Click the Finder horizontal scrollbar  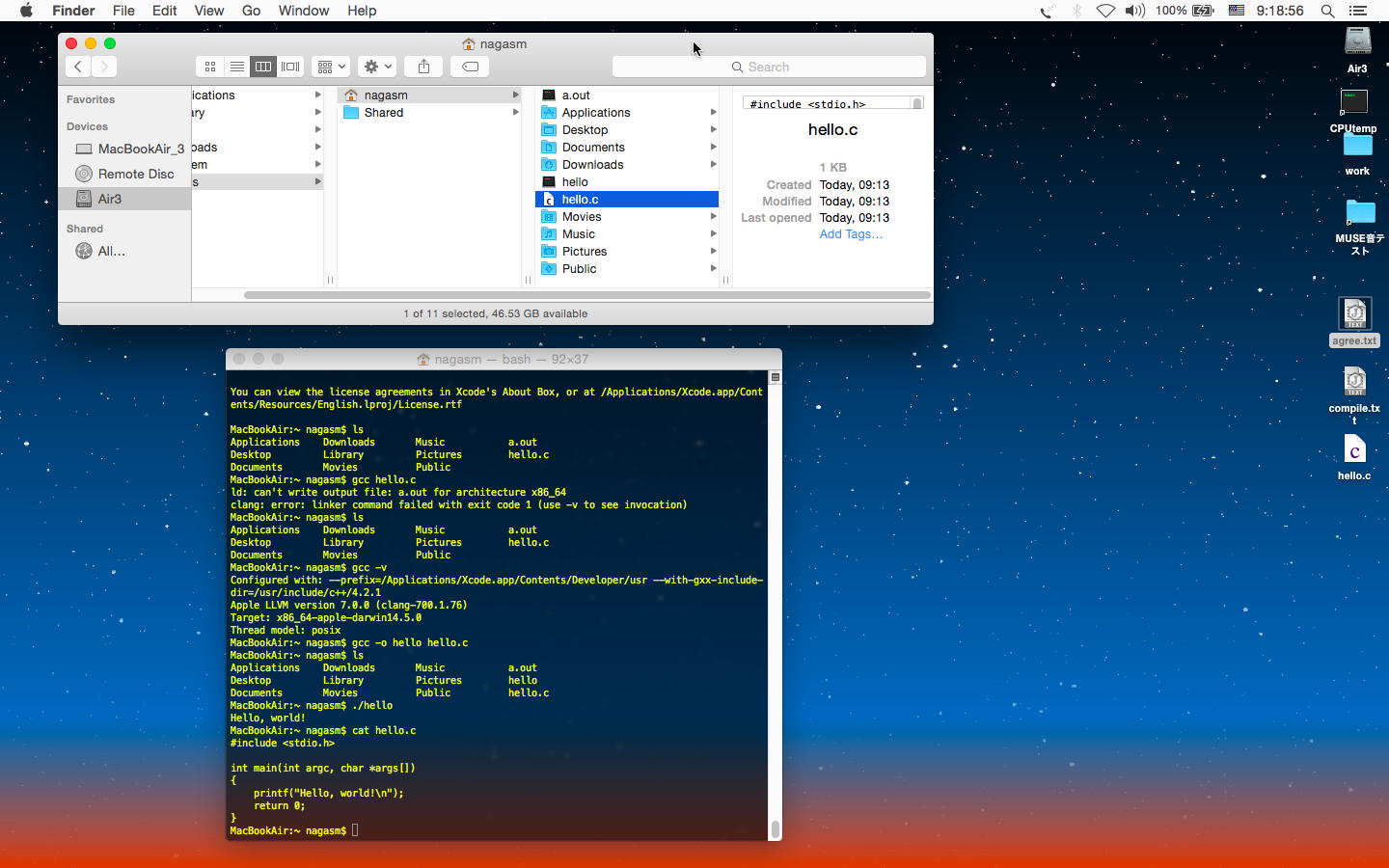[x=586, y=295]
